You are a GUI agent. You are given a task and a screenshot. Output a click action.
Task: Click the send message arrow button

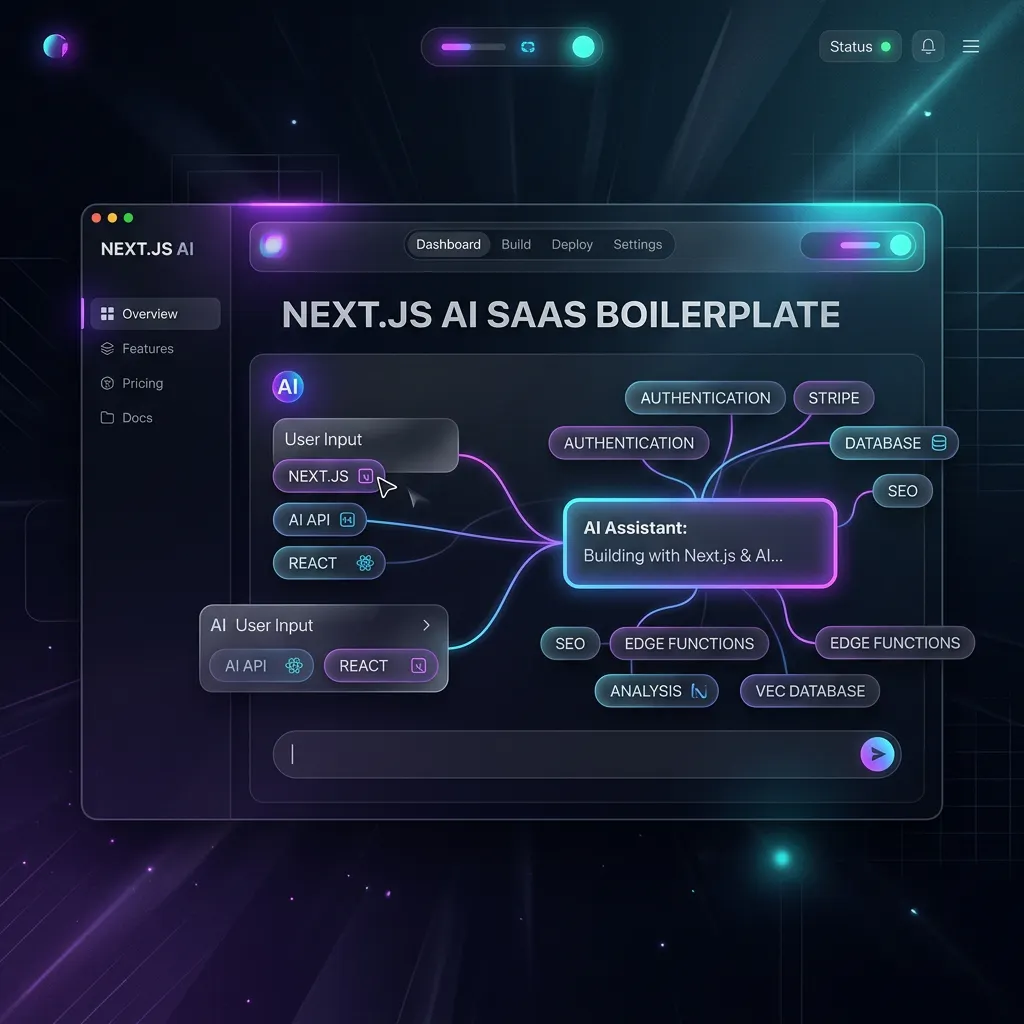pos(877,754)
